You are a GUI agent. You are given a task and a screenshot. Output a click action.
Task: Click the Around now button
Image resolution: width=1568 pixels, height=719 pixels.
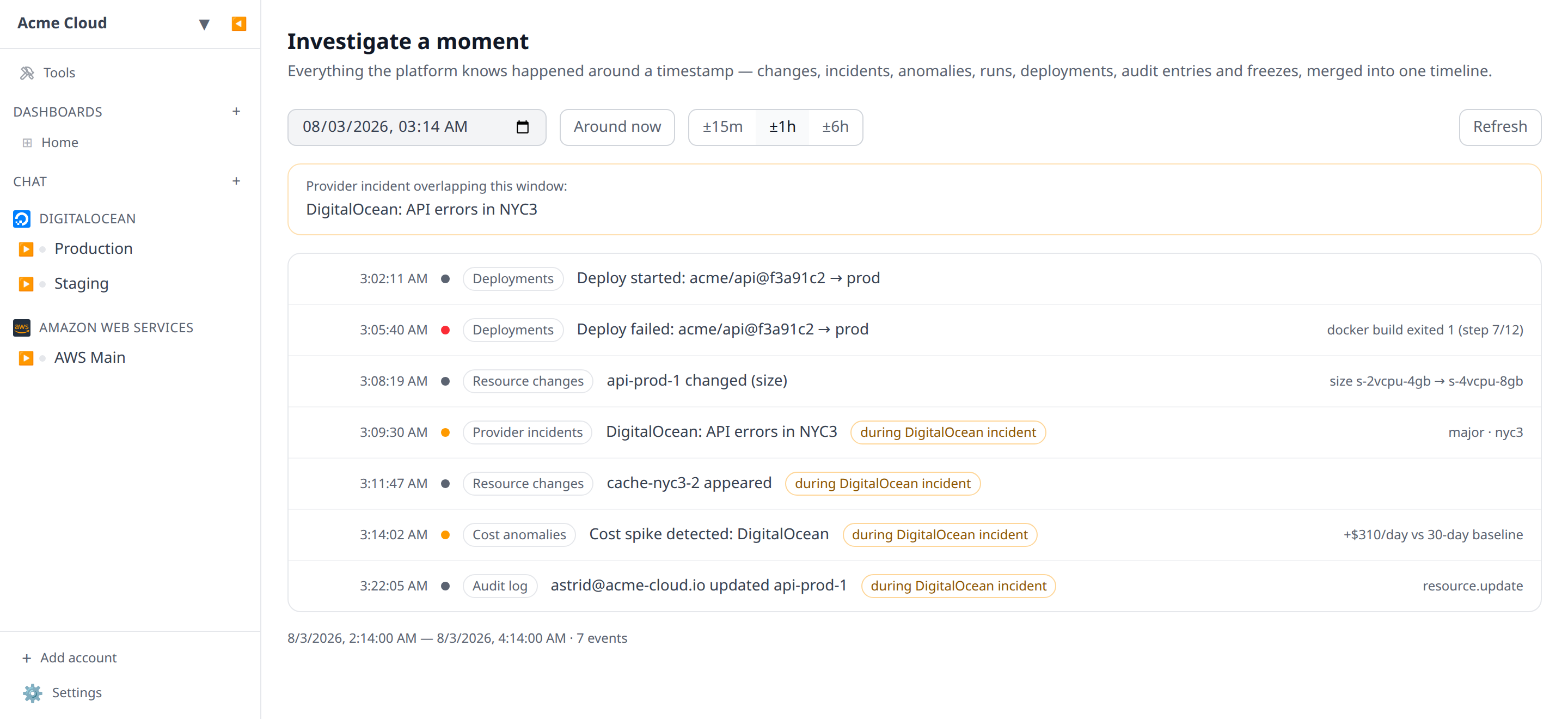point(617,127)
